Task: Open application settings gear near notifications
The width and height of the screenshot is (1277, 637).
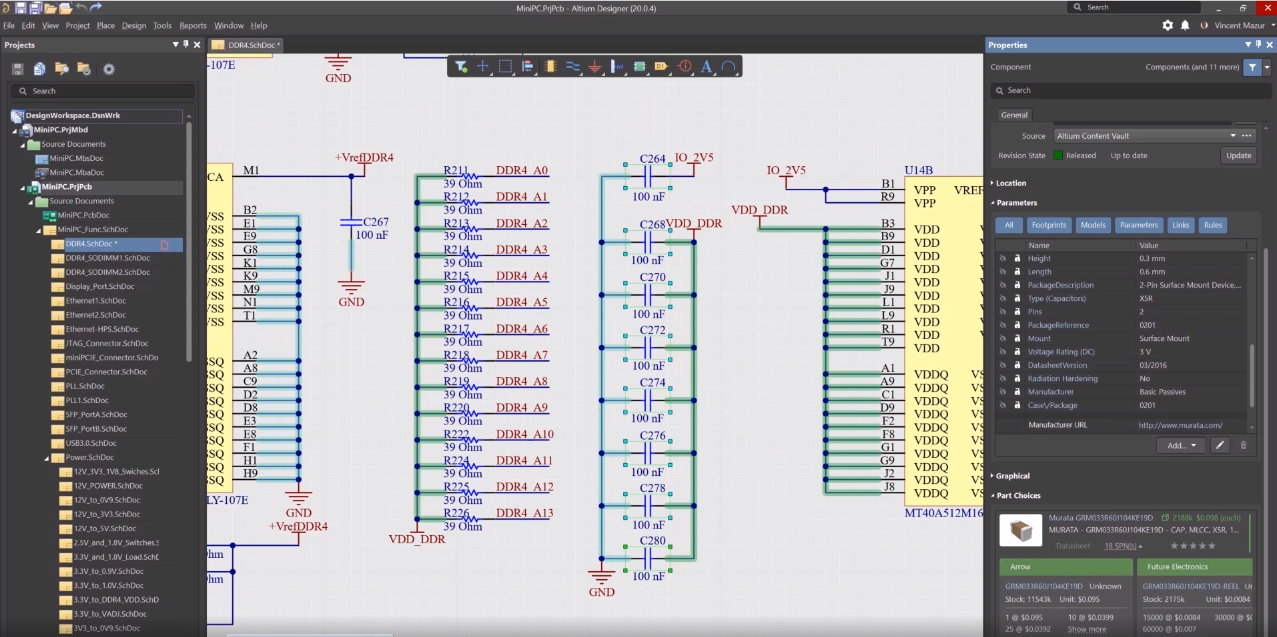Action: (x=1167, y=25)
